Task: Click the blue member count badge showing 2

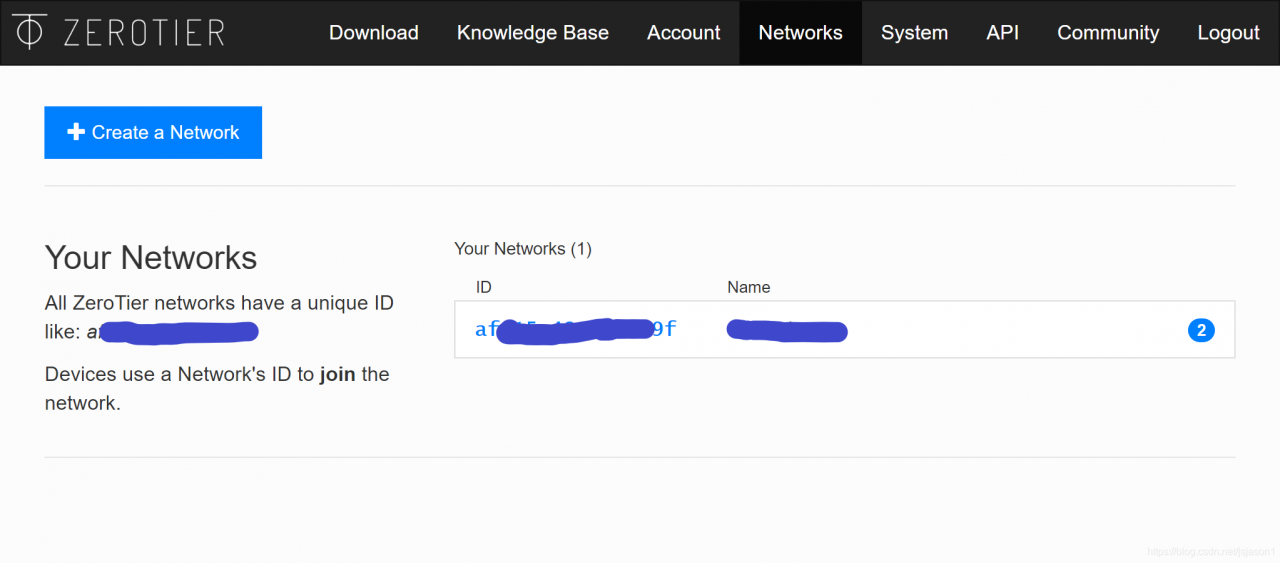Action: pyautogui.click(x=1201, y=330)
